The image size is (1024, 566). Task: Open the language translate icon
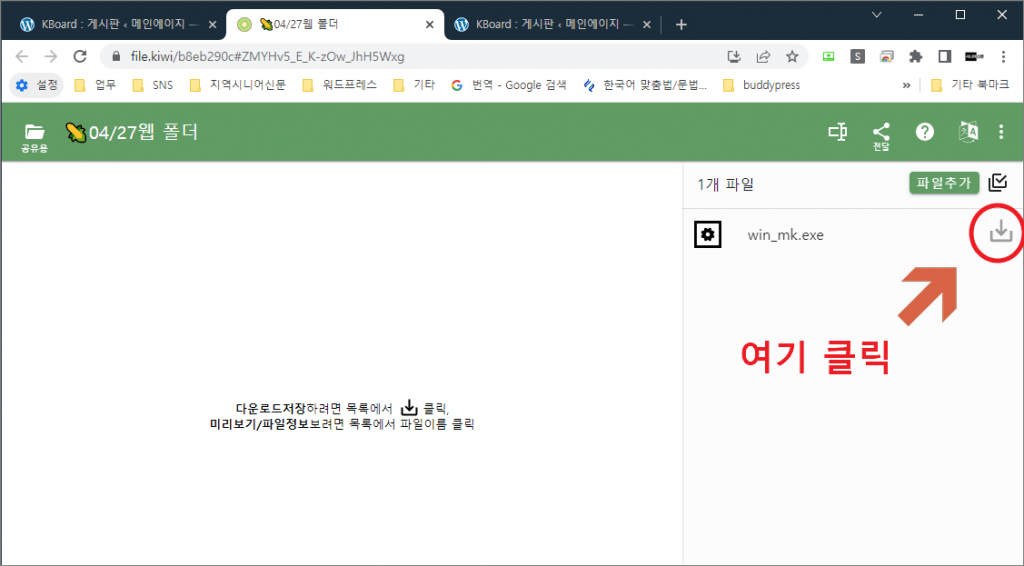(968, 132)
